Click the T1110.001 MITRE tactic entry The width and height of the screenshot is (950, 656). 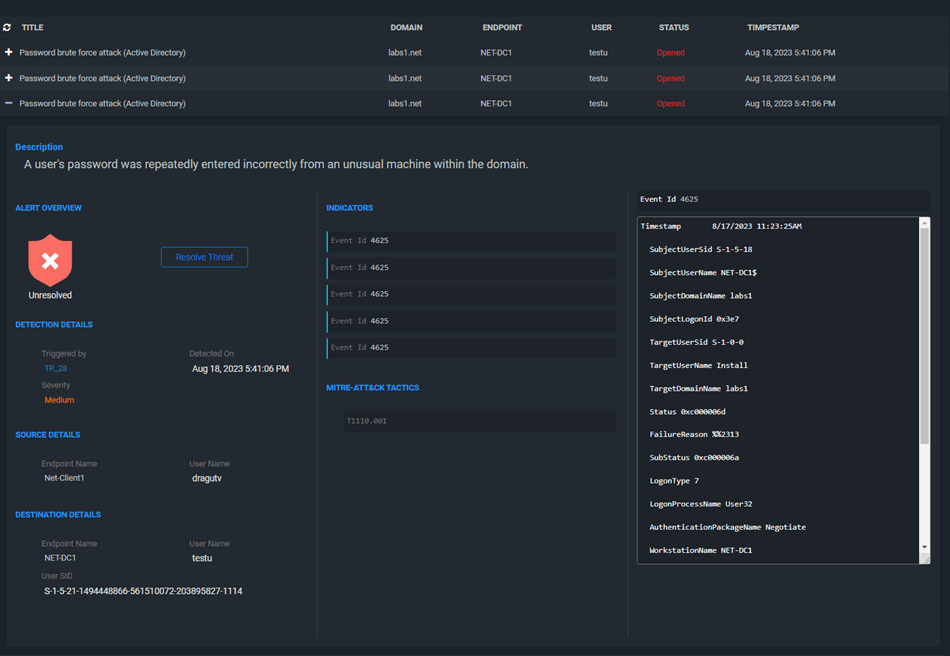(367, 421)
